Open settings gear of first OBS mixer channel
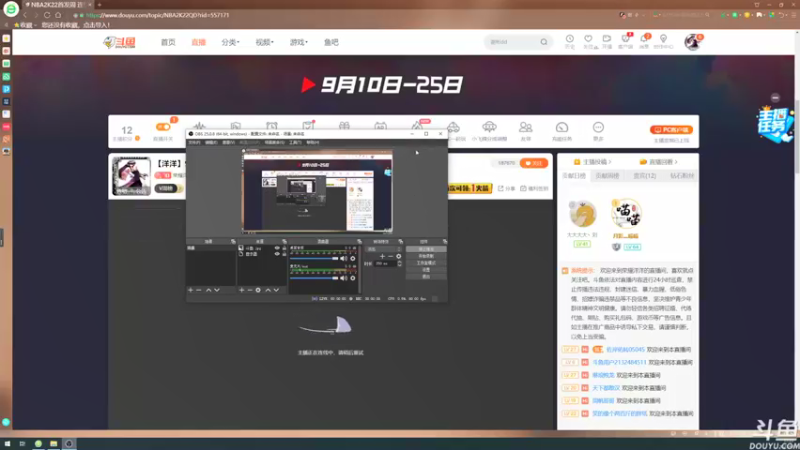Viewport: 800px width, 450px height. [353, 259]
